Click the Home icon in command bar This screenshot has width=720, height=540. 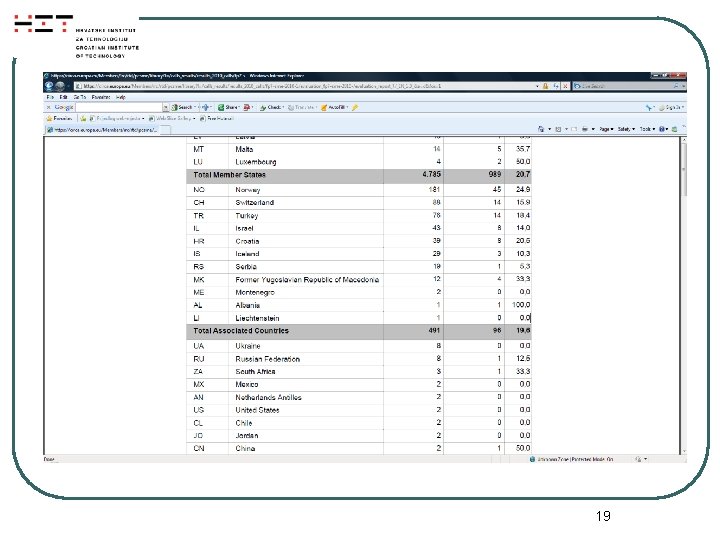[x=541, y=129]
